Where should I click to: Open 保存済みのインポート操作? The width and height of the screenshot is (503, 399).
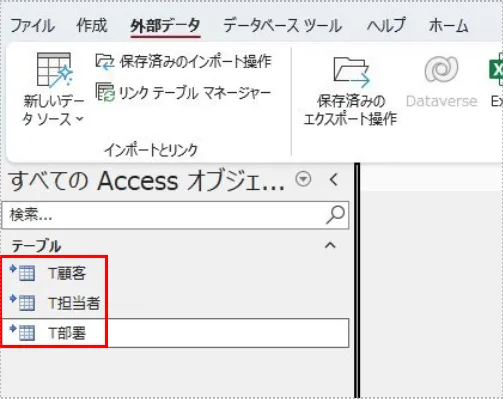click(196, 62)
